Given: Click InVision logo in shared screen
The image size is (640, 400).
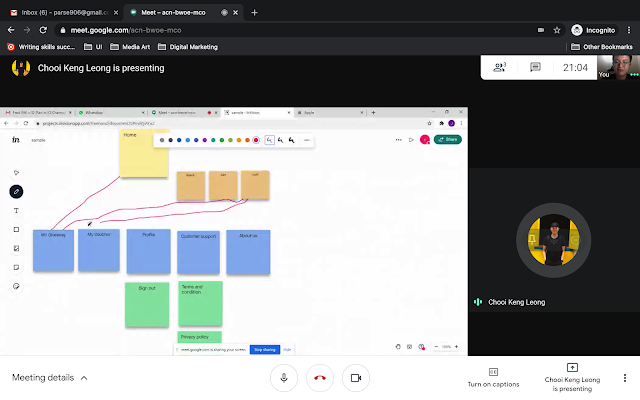Looking at the screenshot, I should coord(16,140).
